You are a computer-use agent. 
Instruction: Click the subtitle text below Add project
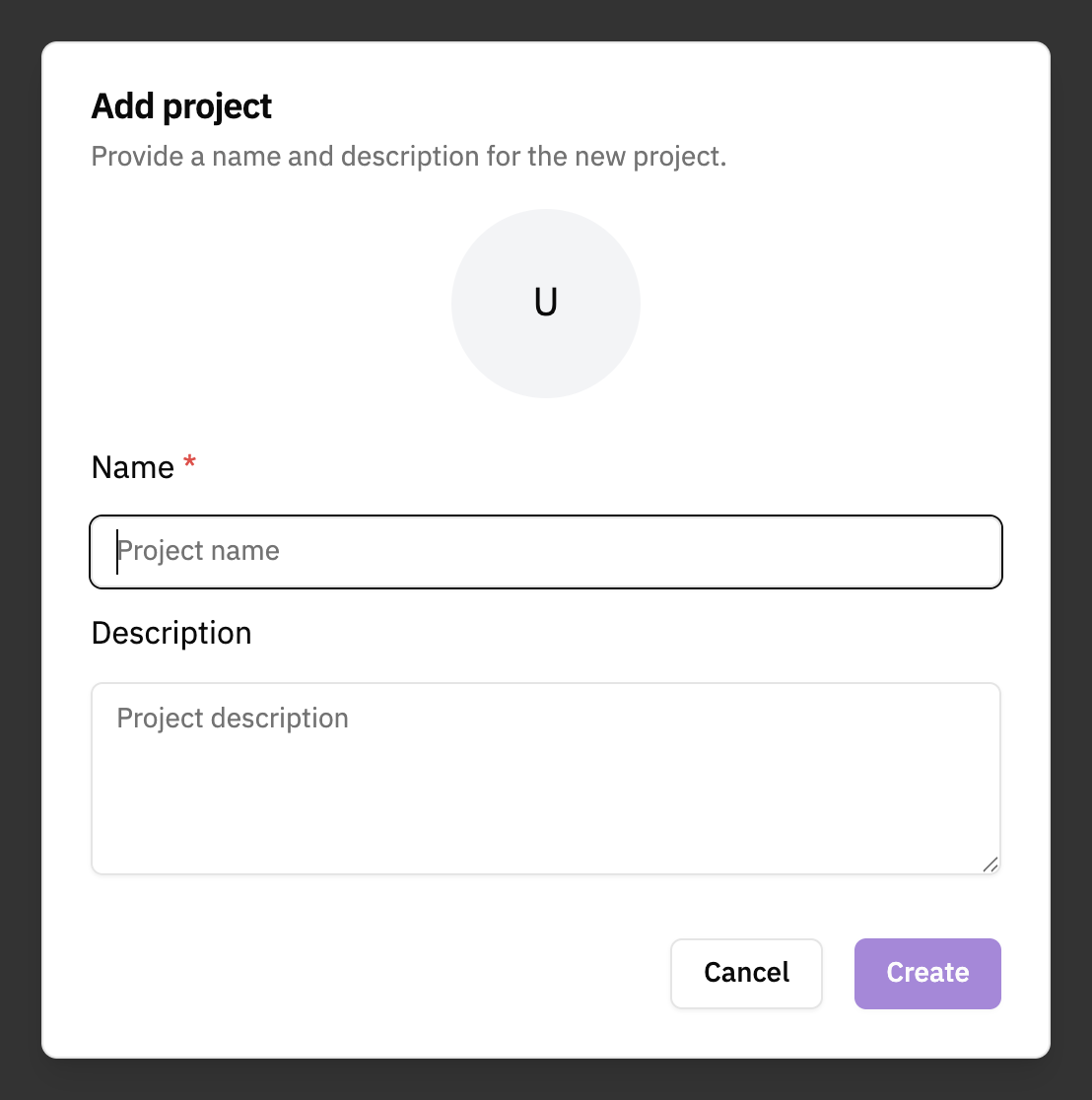pos(408,157)
